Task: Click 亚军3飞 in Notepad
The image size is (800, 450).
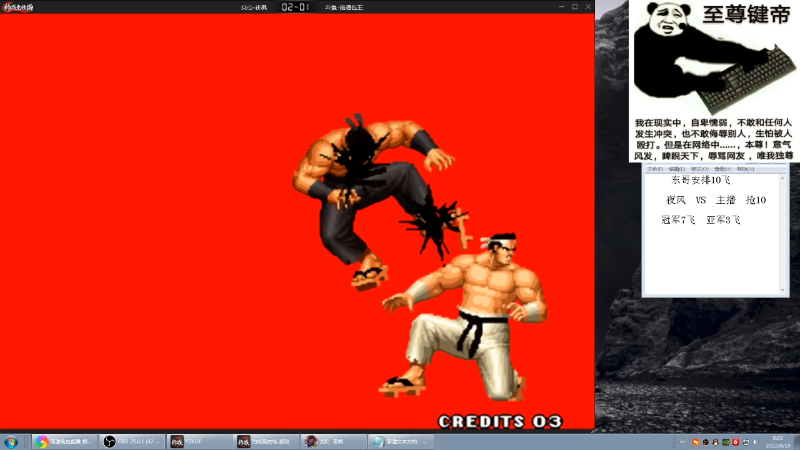Action: [x=723, y=220]
